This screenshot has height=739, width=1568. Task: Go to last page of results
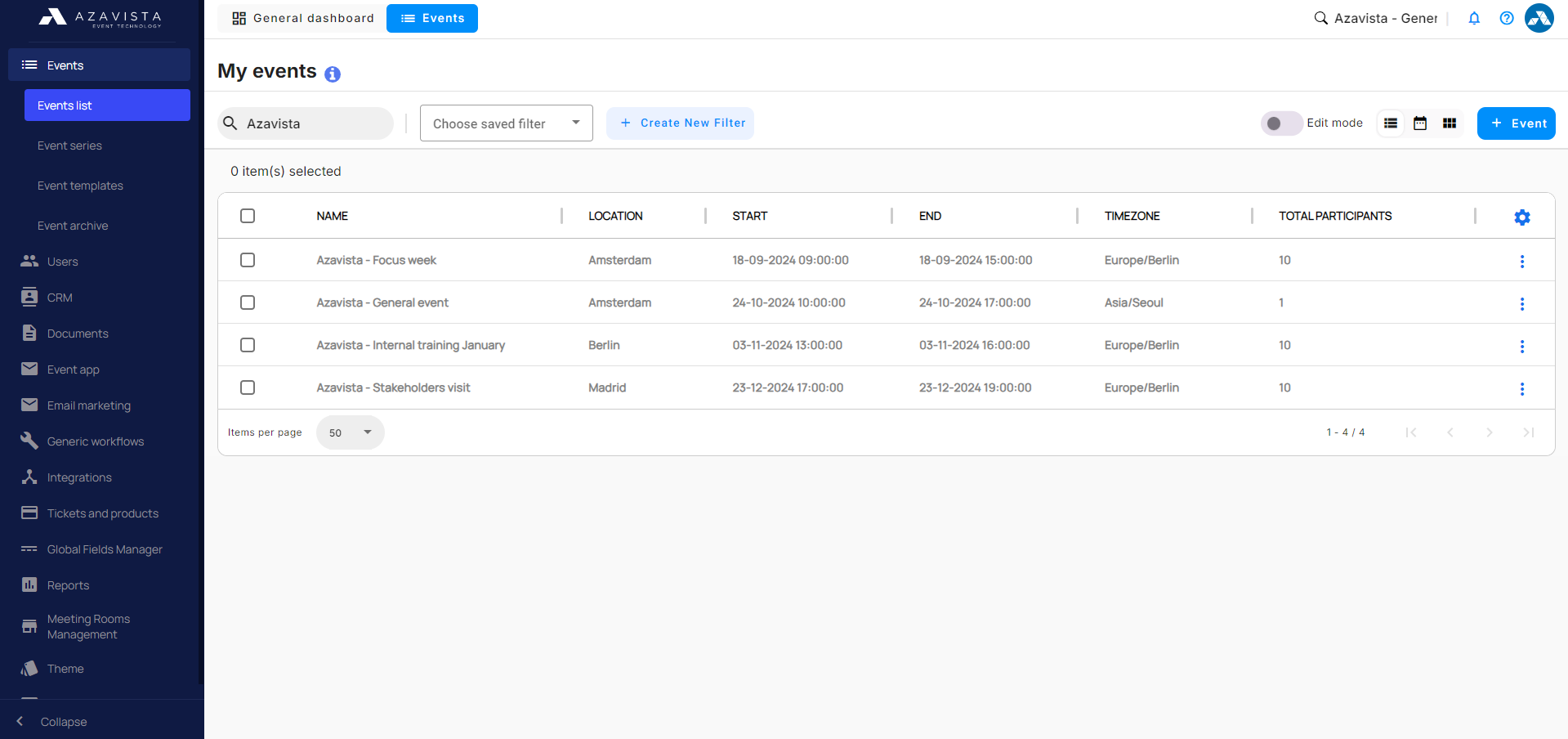[1529, 432]
